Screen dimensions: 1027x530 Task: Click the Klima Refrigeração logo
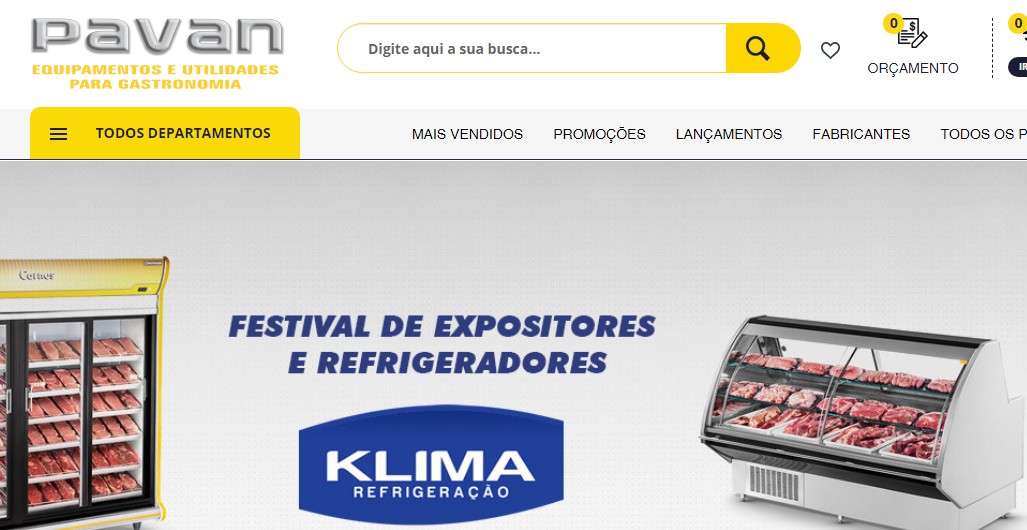click(431, 464)
